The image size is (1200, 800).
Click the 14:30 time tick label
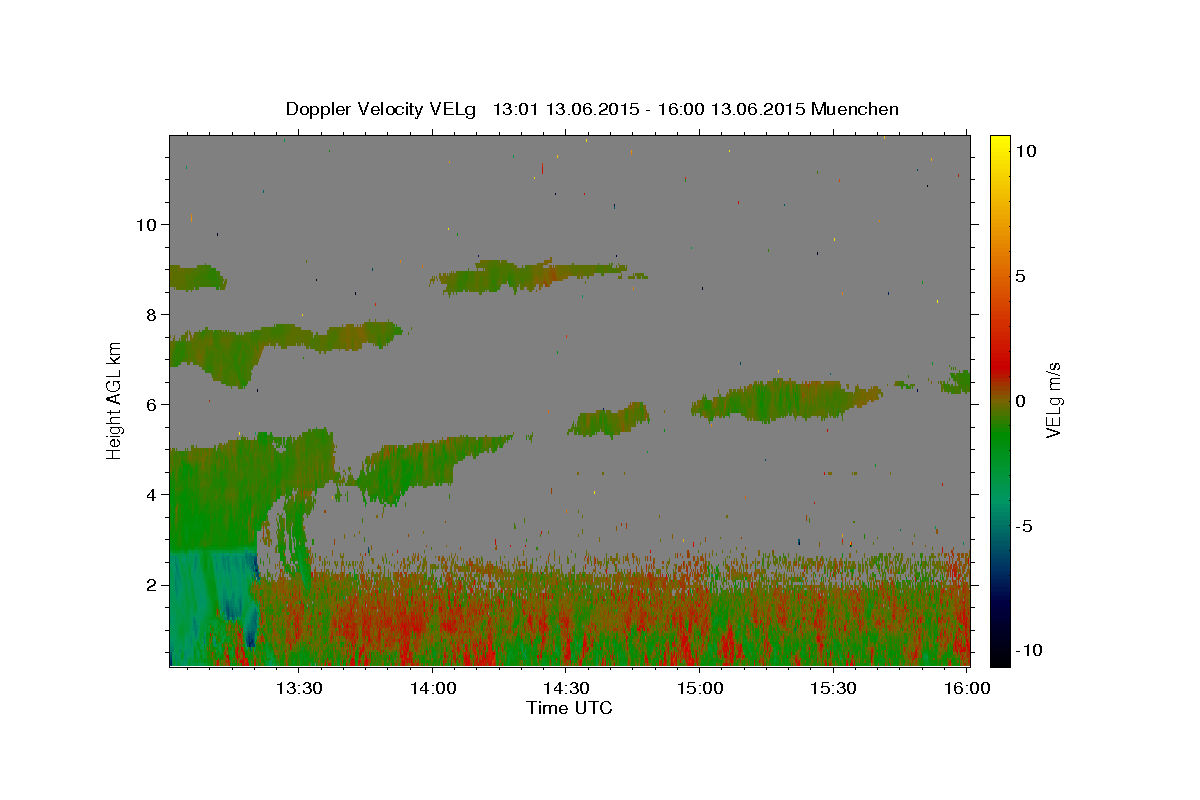click(566, 688)
